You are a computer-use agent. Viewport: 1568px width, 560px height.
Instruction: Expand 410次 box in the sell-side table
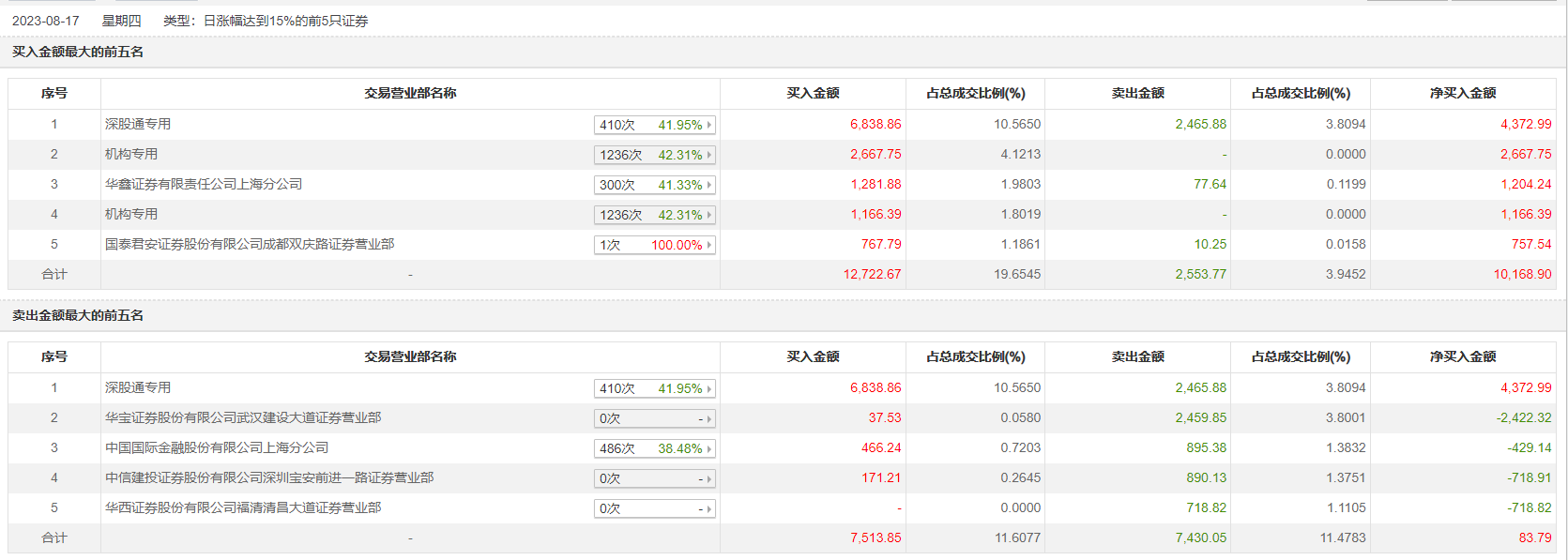(654, 388)
